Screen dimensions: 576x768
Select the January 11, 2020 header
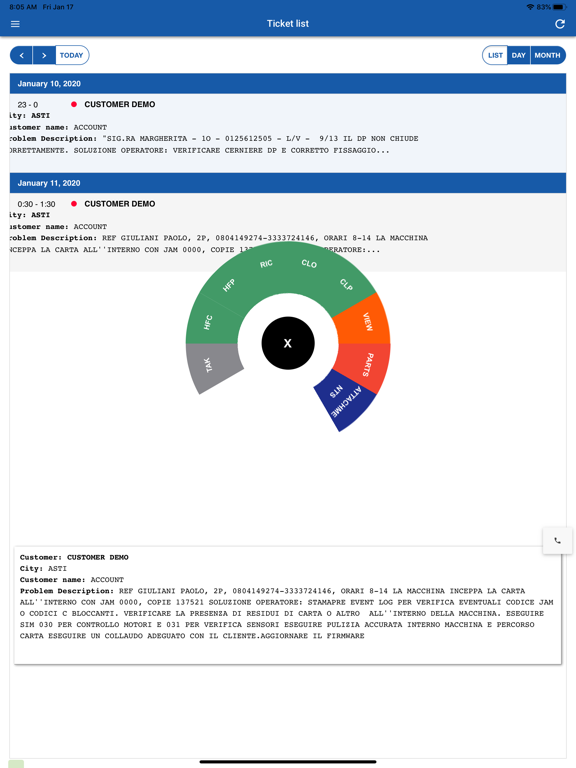point(288,183)
